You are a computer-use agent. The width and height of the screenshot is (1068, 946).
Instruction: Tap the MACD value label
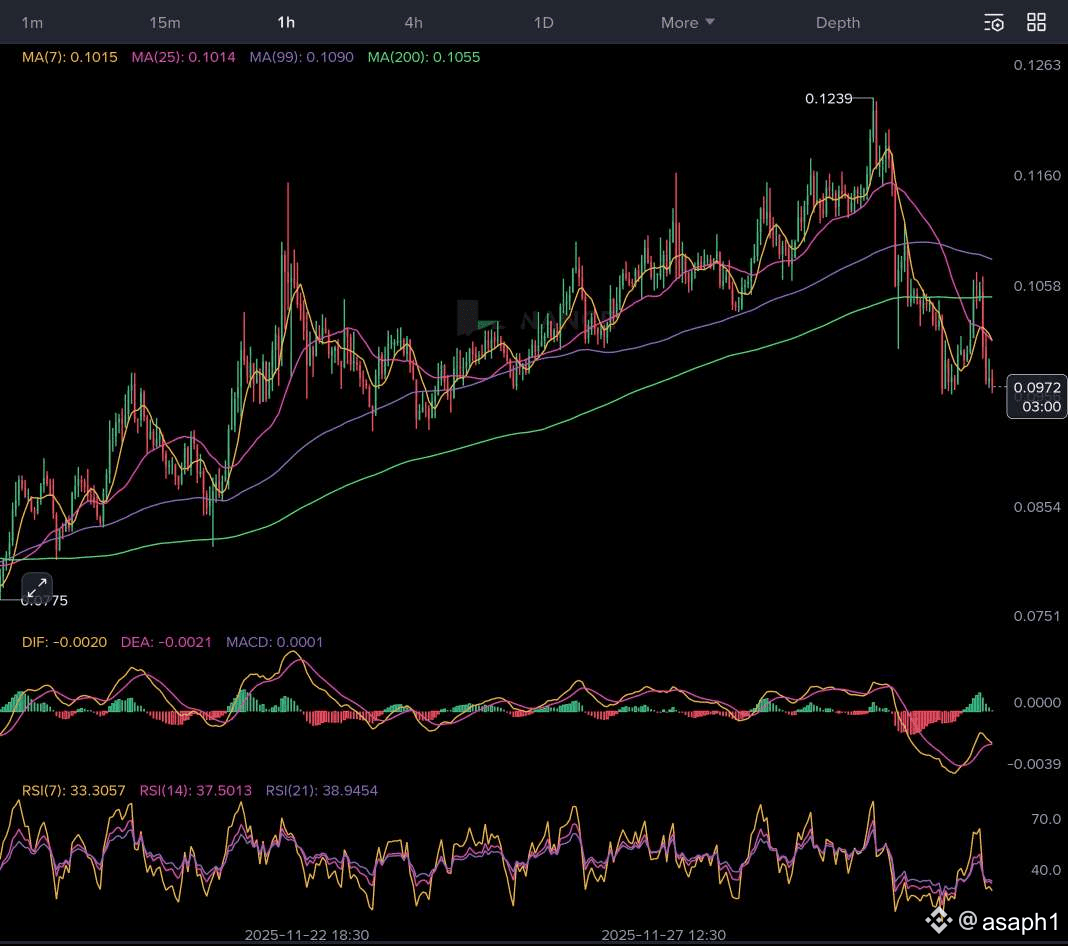click(275, 641)
